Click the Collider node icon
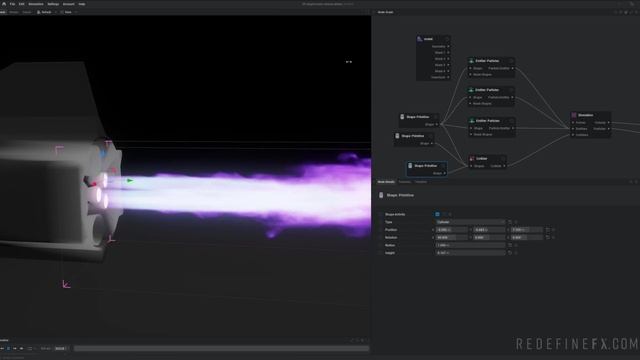The height and width of the screenshot is (360, 640). (472, 158)
